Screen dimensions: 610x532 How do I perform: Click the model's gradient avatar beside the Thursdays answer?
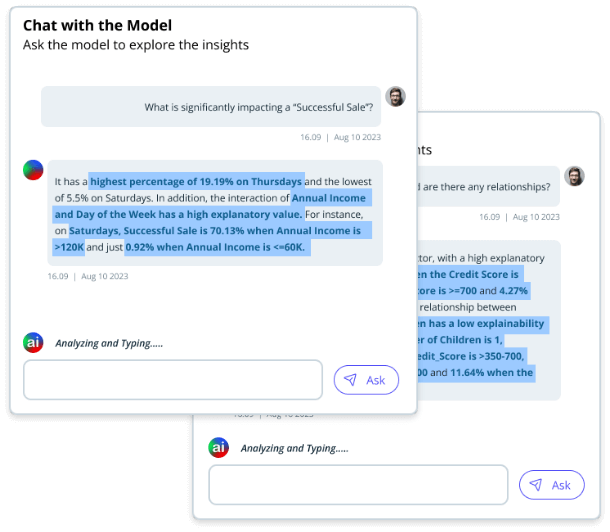coord(33,169)
